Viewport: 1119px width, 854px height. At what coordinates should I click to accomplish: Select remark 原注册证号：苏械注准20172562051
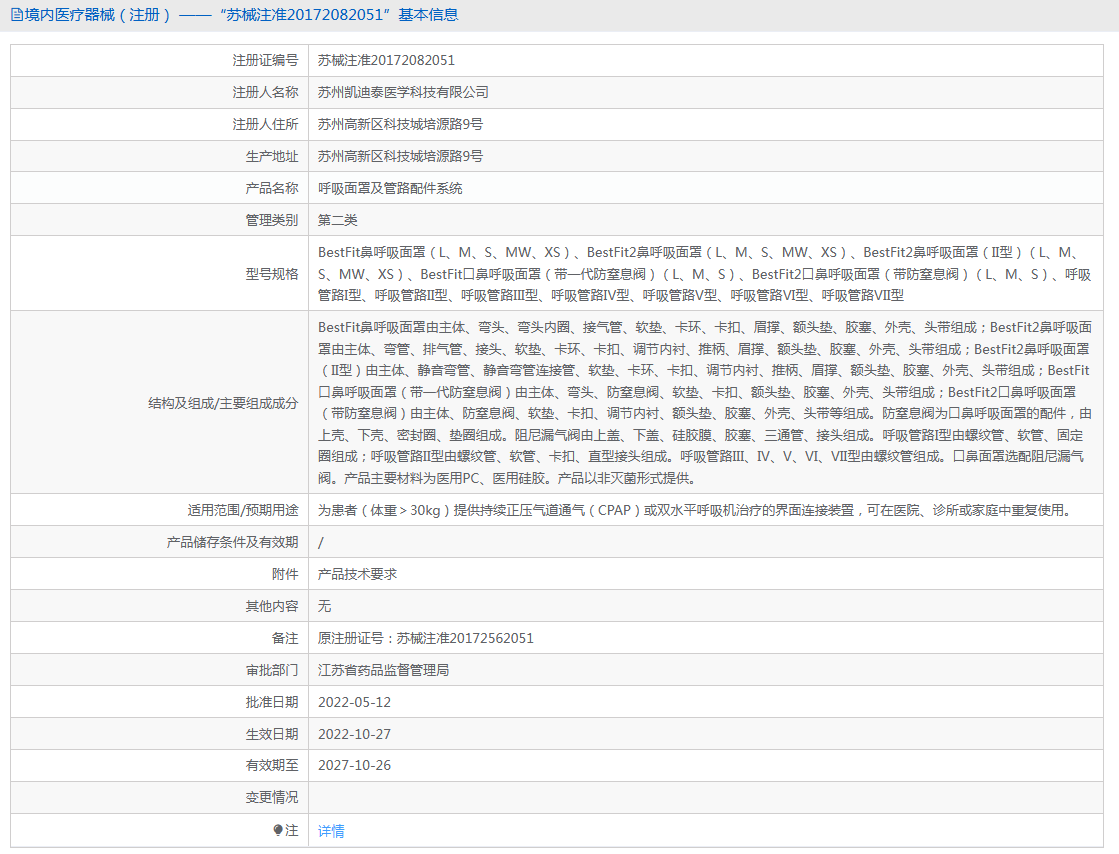click(x=426, y=639)
